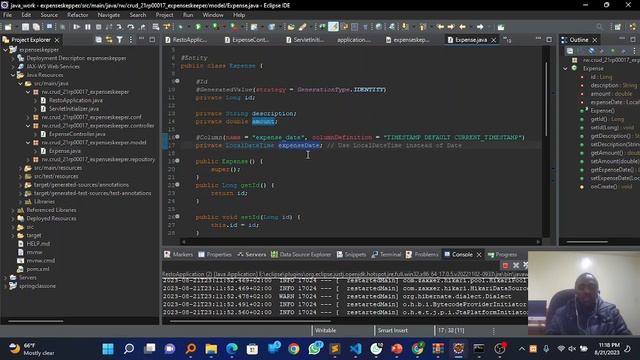This screenshot has height=360, width=640.
Task: Click the Terminate square toolbar icon
Action: pyautogui.click(x=98, y=27)
